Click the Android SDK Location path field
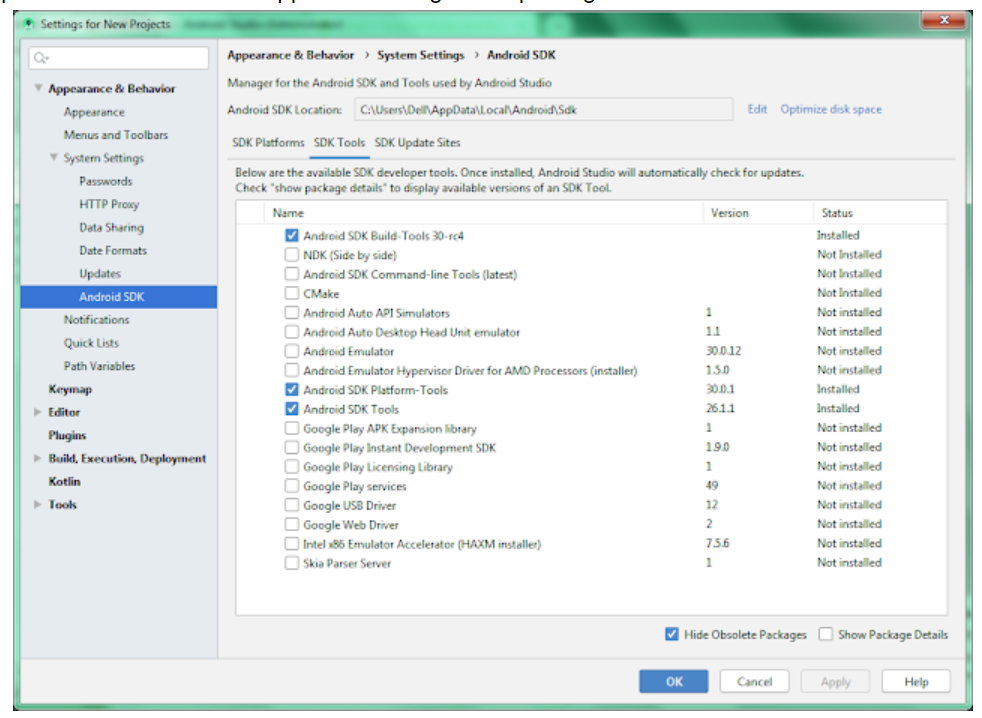The width and height of the screenshot is (982, 718). (544, 110)
